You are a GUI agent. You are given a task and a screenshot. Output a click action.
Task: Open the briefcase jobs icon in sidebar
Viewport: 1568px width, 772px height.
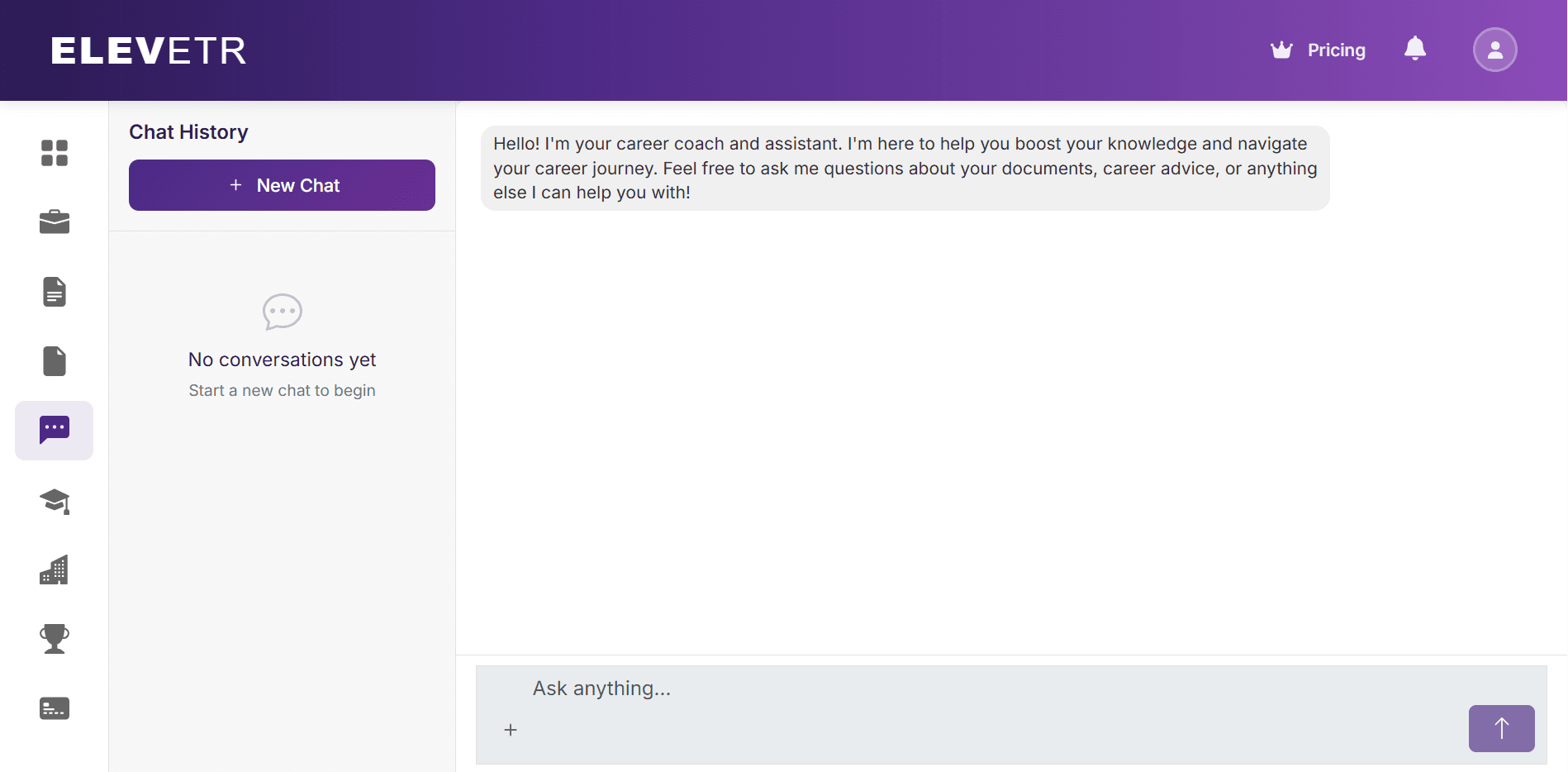[55, 222]
